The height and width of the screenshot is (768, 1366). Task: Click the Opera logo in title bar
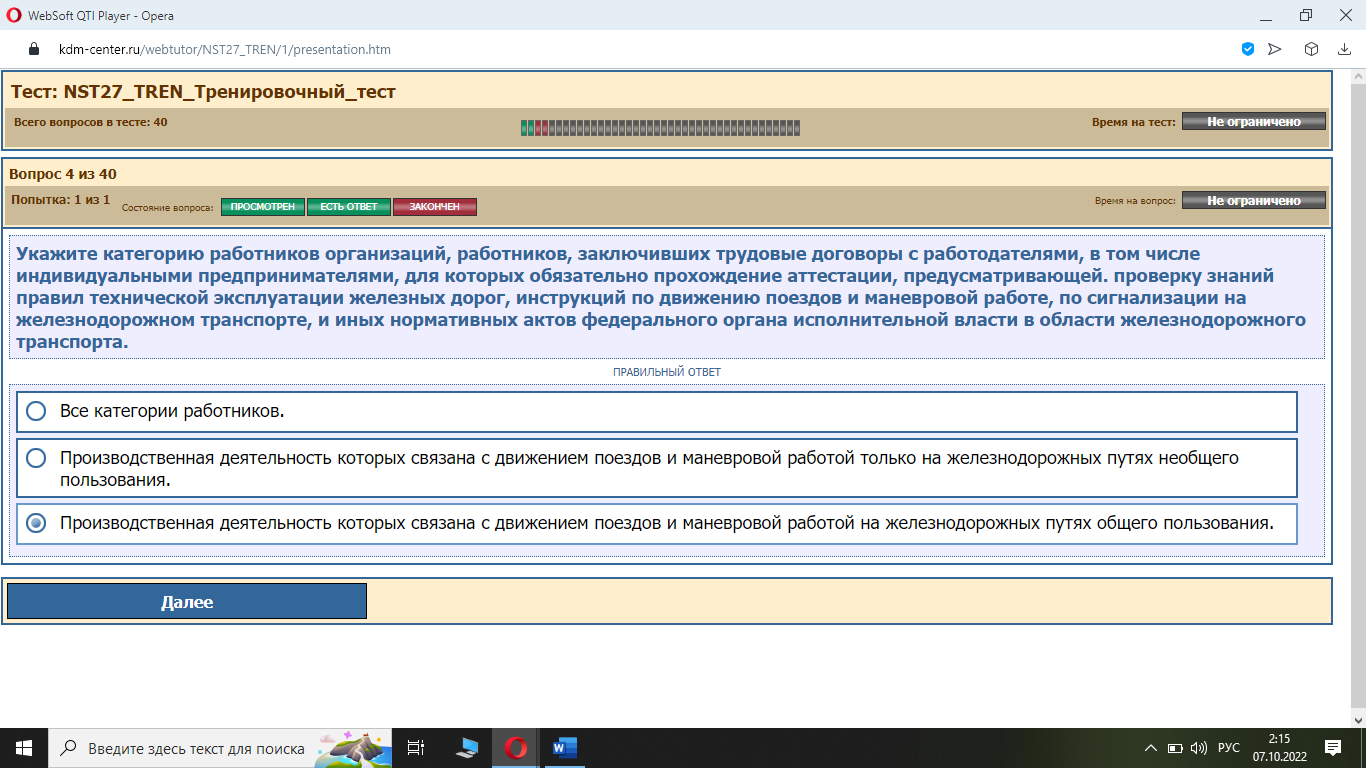coord(14,15)
